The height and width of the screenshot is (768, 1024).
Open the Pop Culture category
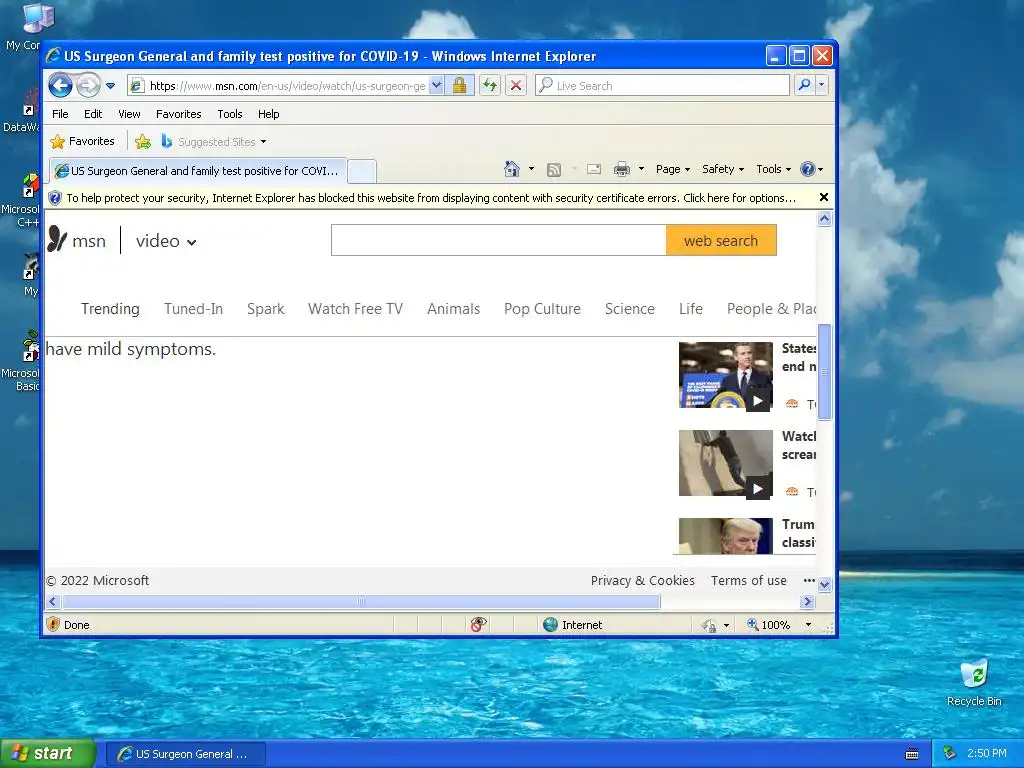point(542,309)
